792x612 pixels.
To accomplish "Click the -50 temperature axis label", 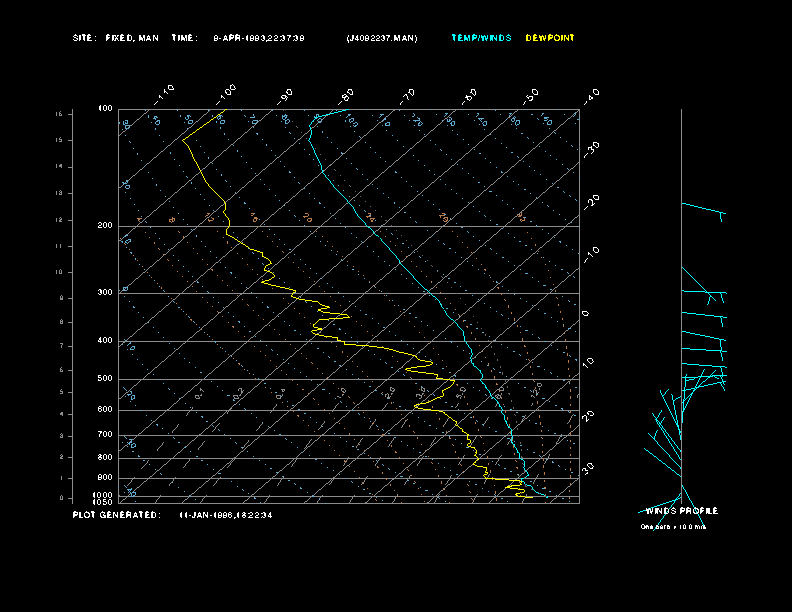I will (x=530, y=96).
